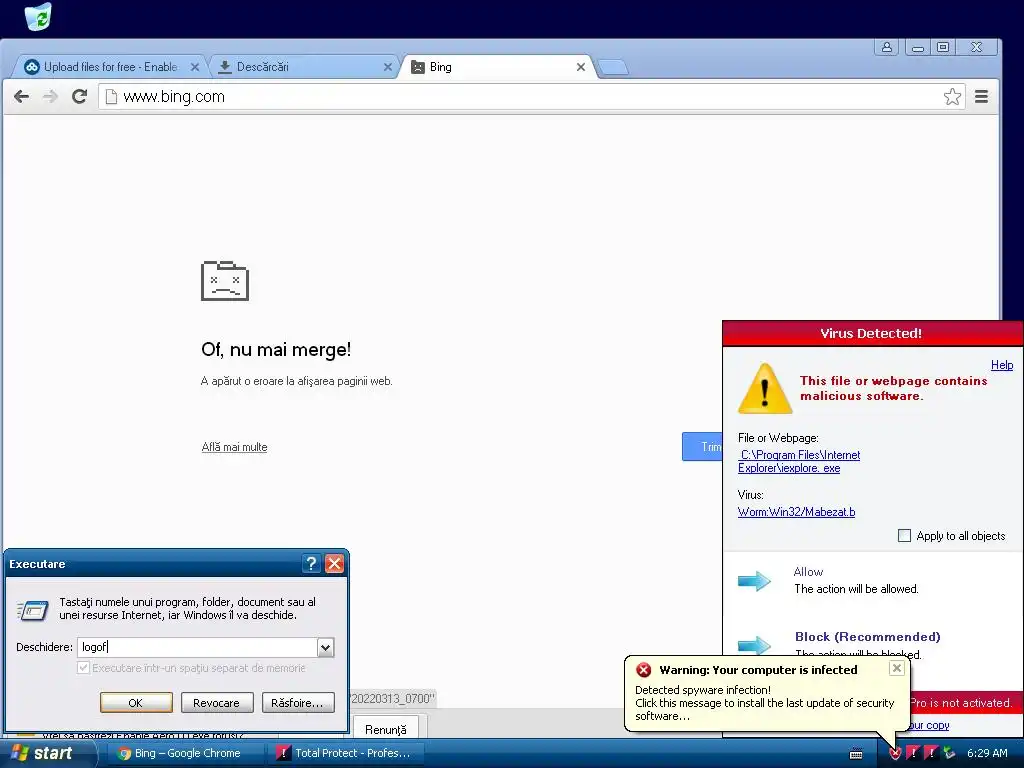
Task: Close the Descărcări tab
Action: (x=387, y=67)
